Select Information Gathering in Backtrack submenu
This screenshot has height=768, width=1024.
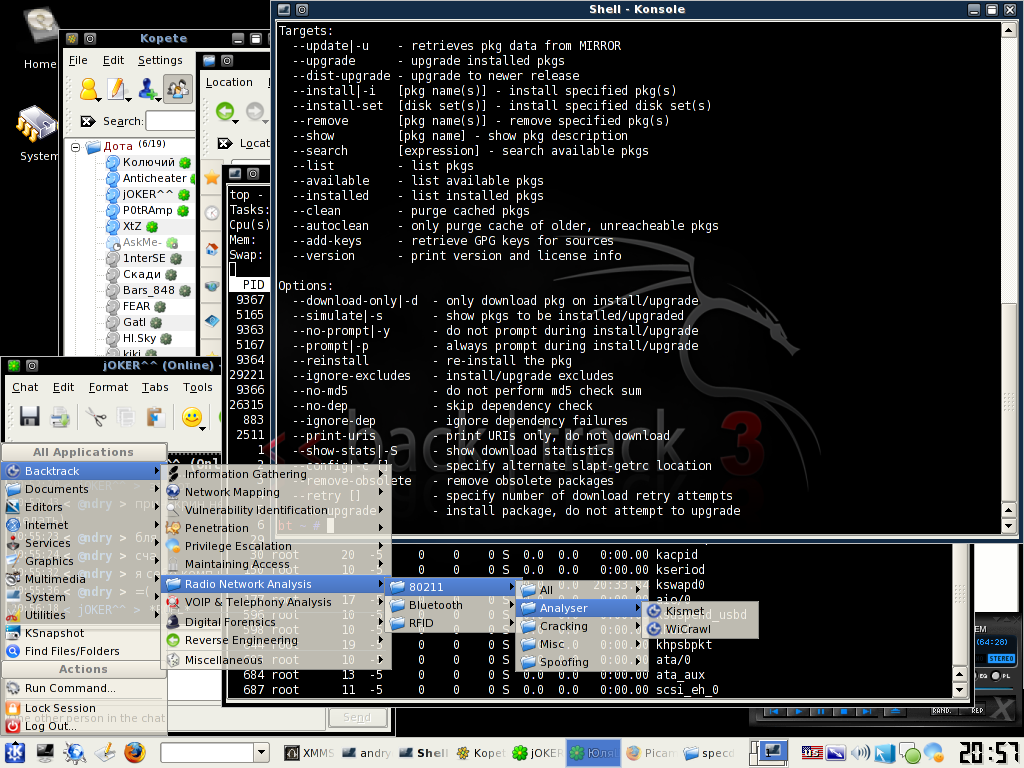(x=276, y=474)
